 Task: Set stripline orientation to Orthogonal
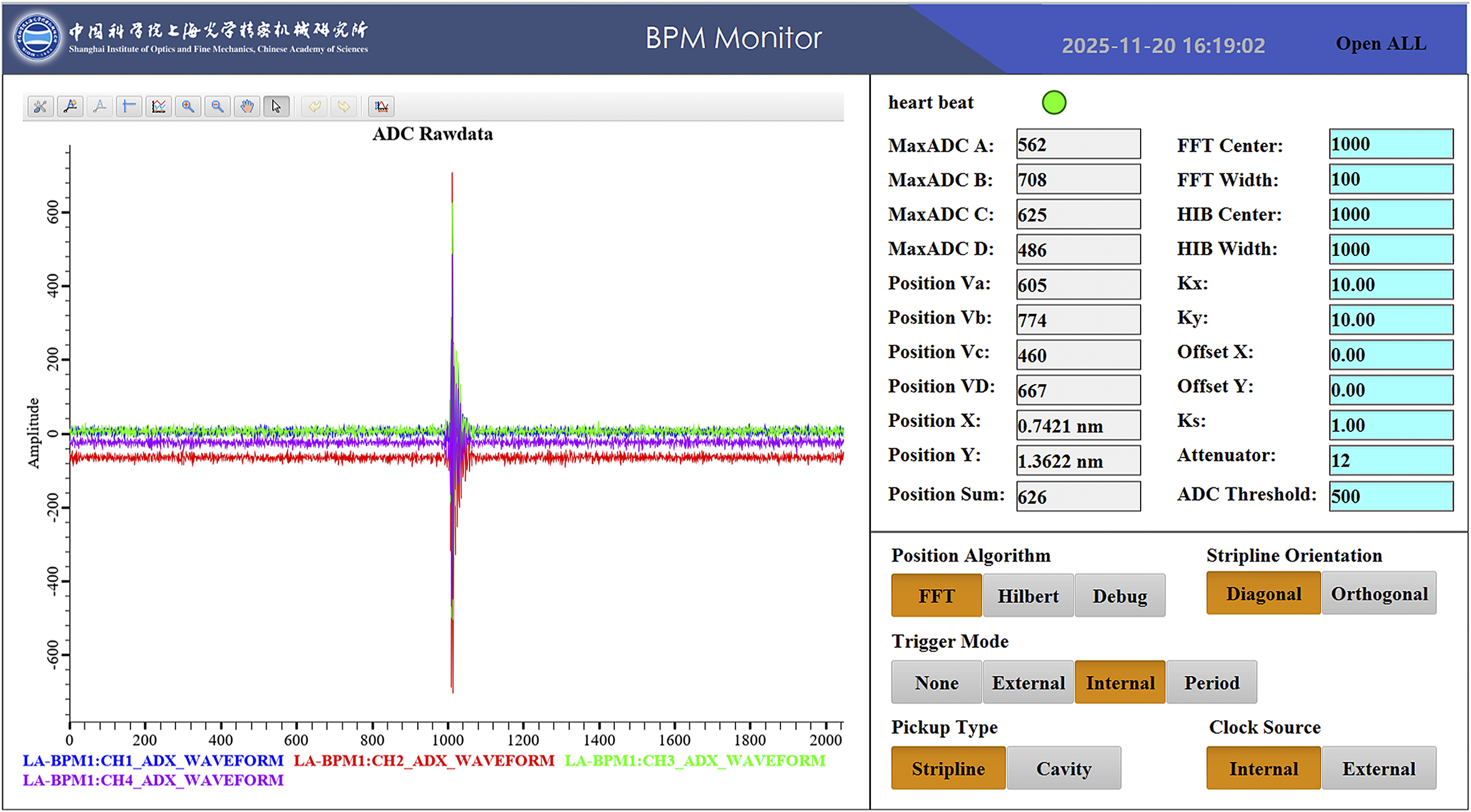1379,594
